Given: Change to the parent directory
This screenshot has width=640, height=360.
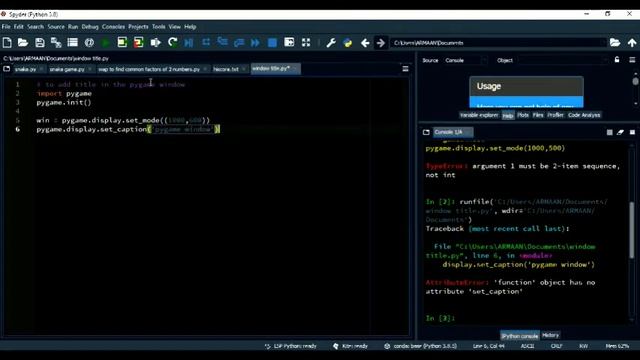Looking at the screenshot, I should [x=632, y=42].
